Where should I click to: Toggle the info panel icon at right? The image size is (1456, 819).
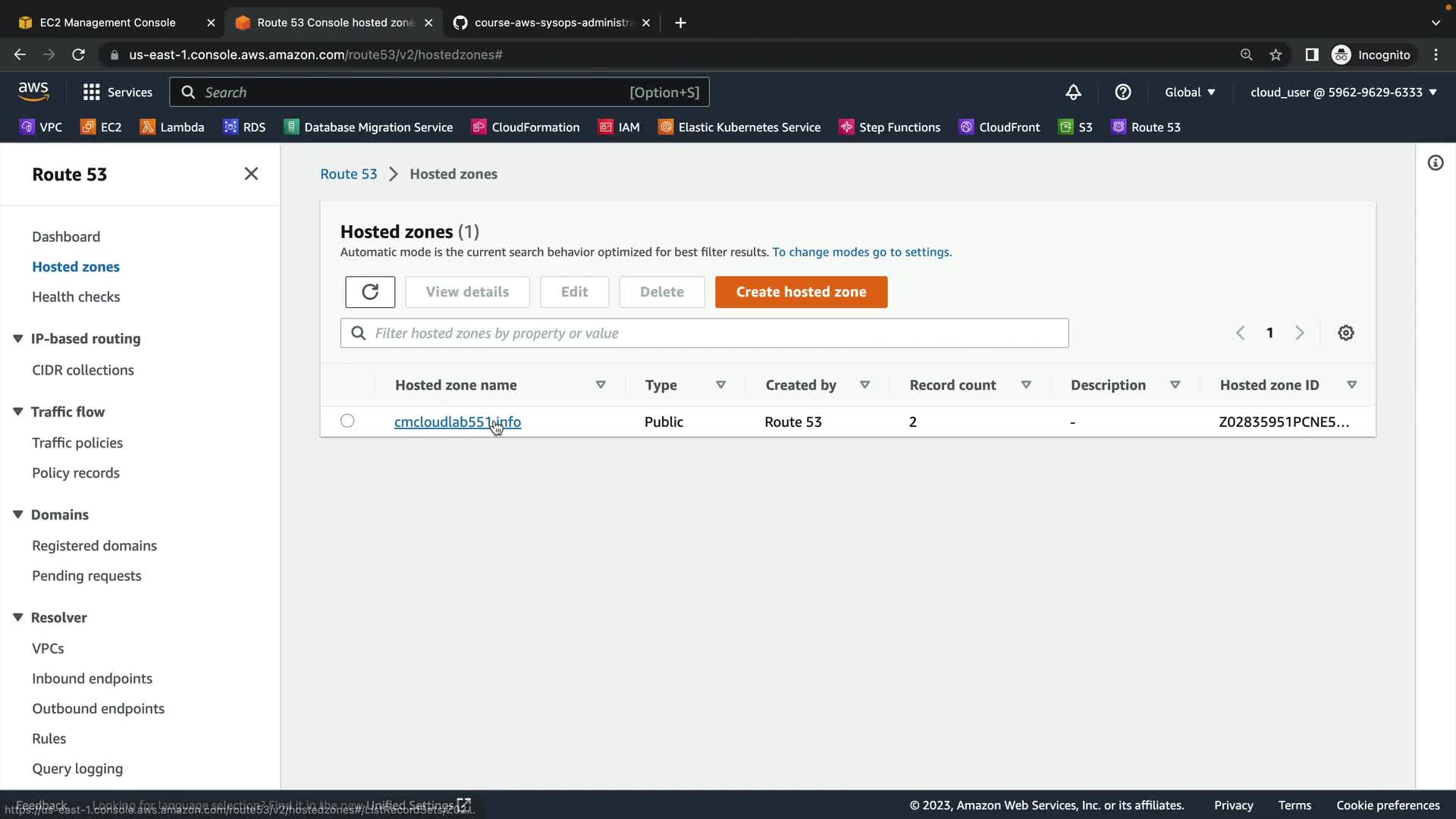(1435, 163)
